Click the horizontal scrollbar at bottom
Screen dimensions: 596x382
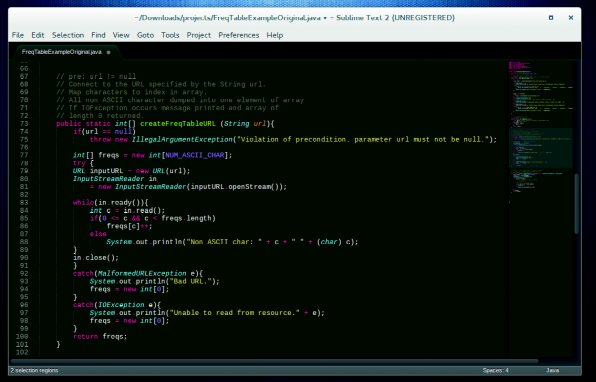coord(274,361)
